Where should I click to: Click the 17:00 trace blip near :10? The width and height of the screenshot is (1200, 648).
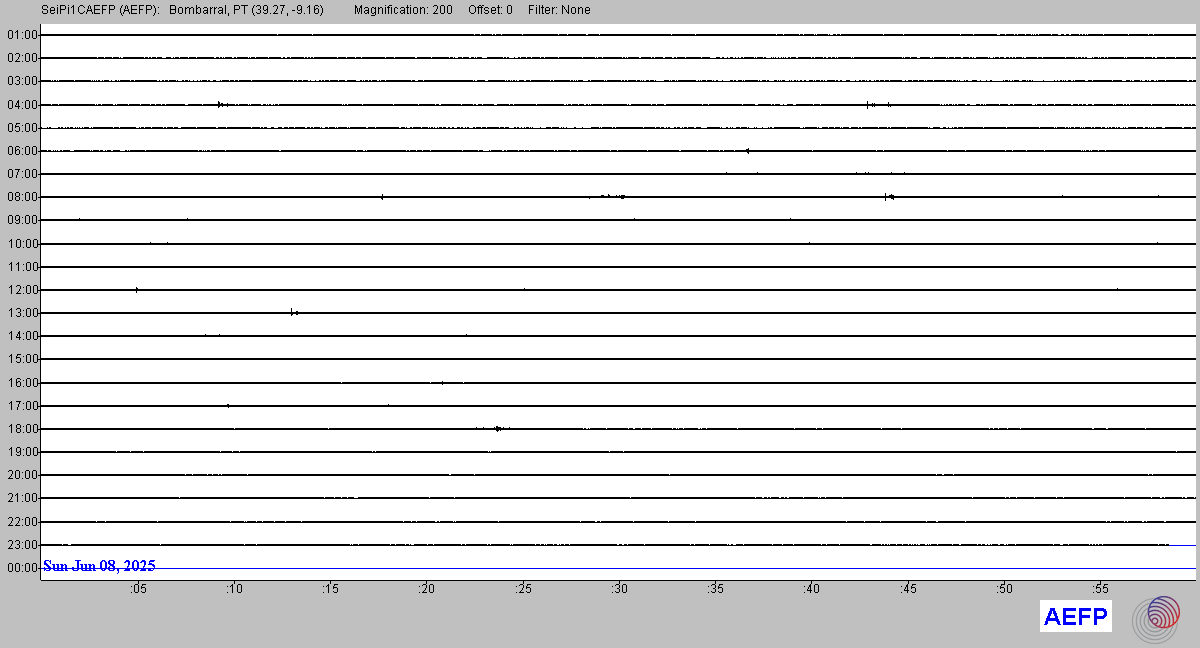pos(228,405)
